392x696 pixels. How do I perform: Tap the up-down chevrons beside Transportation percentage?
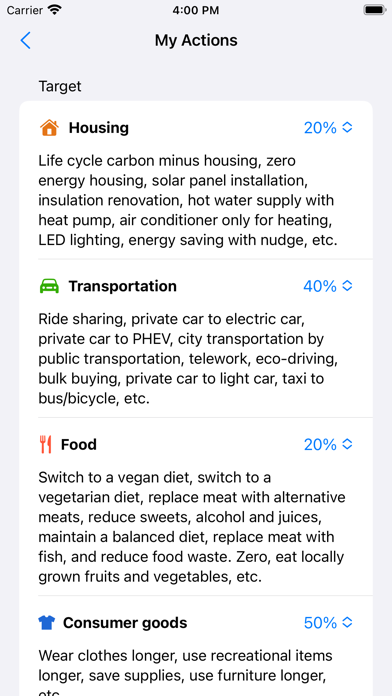(348, 286)
